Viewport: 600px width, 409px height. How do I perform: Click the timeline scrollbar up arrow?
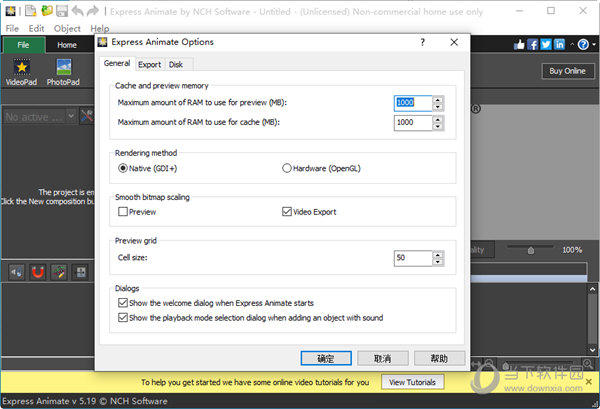(x=592, y=289)
